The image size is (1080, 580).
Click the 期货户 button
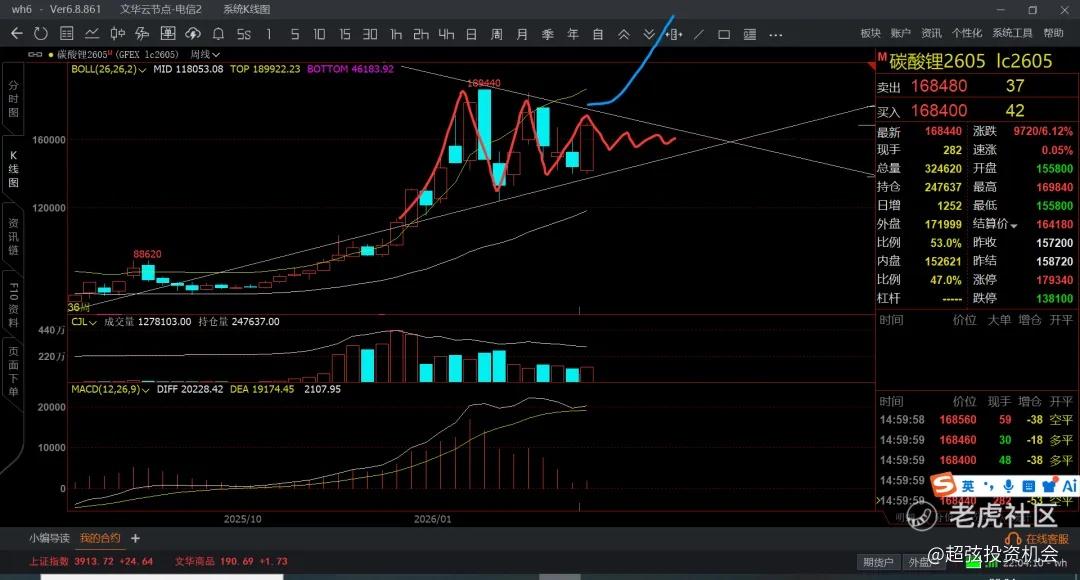tap(878, 562)
